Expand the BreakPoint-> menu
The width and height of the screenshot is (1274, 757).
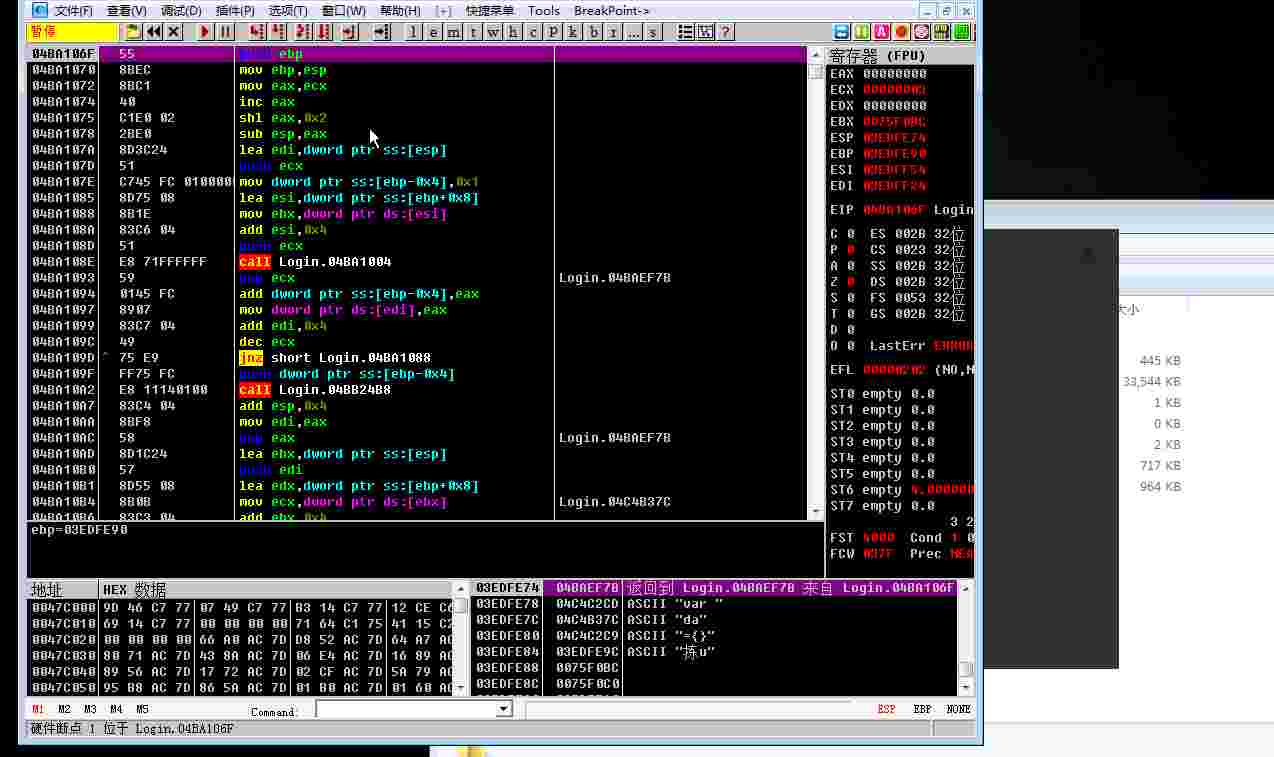[x=611, y=11]
